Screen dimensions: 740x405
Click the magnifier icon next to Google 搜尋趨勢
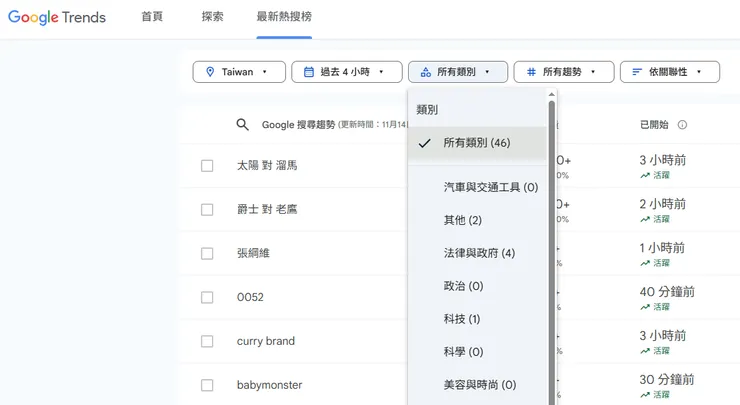pos(243,125)
